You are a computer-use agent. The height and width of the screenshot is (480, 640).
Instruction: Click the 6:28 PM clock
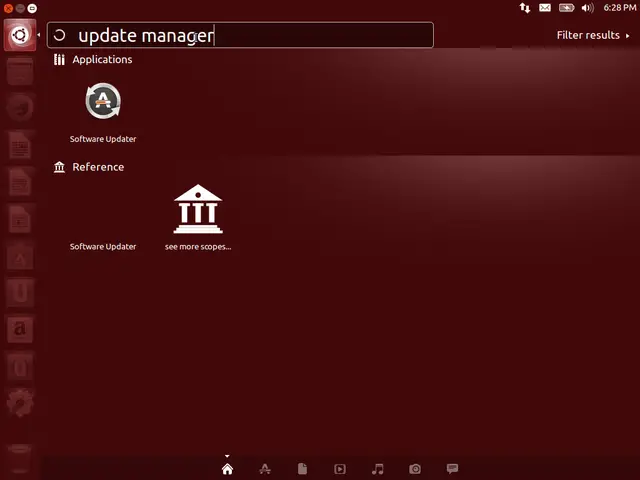point(620,8)
